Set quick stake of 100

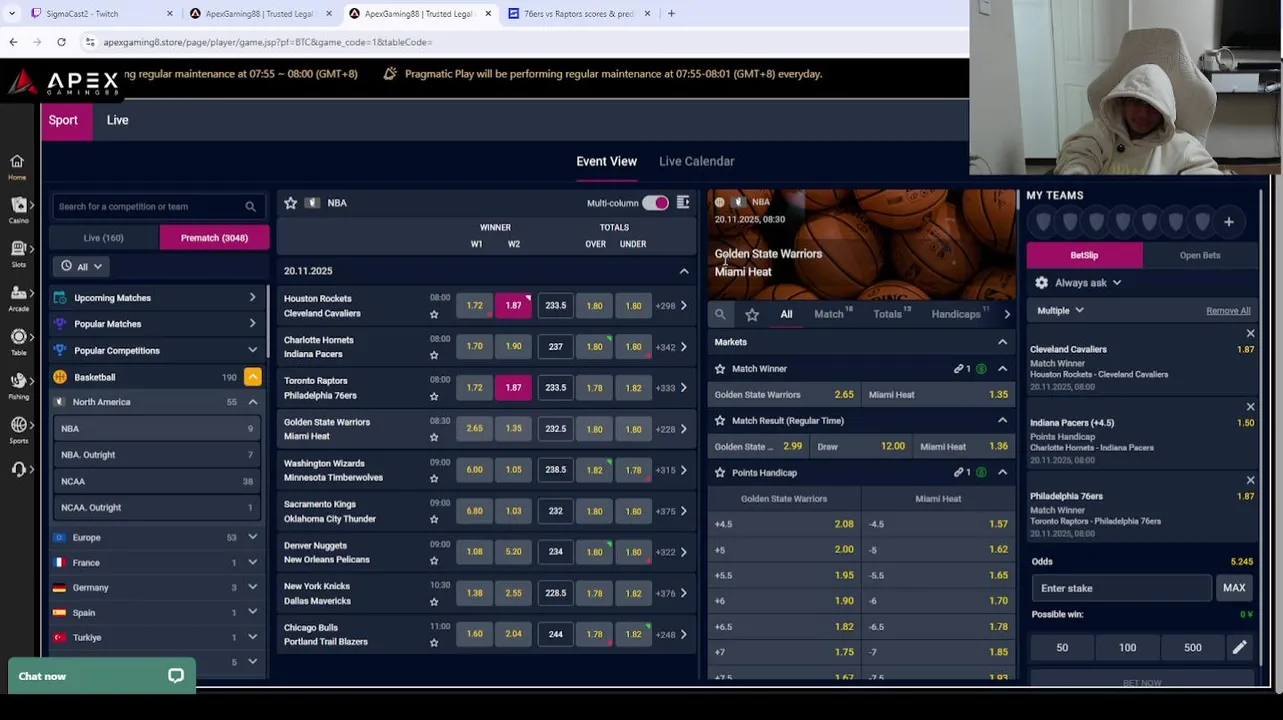[x=1127, y=648]
